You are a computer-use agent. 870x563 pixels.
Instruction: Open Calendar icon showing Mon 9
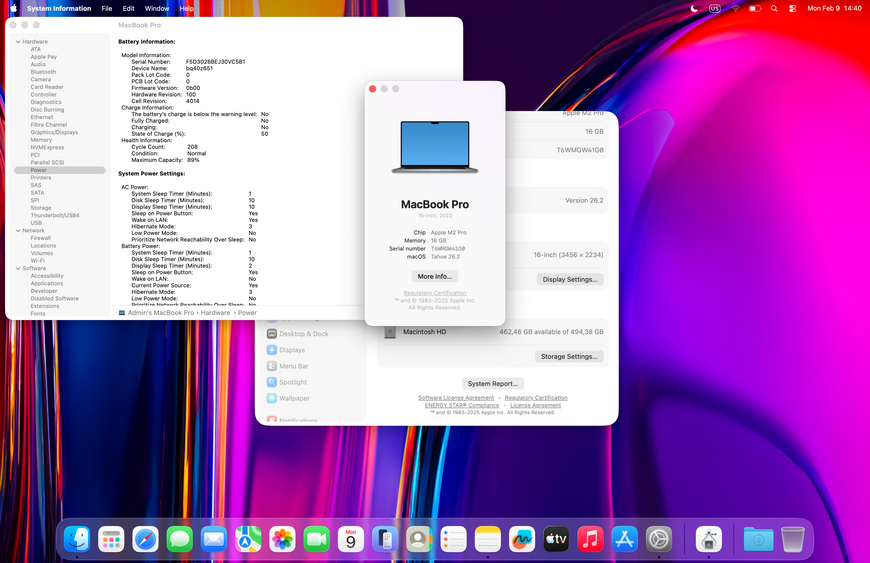pyautogui.click(x=351, y=539)
